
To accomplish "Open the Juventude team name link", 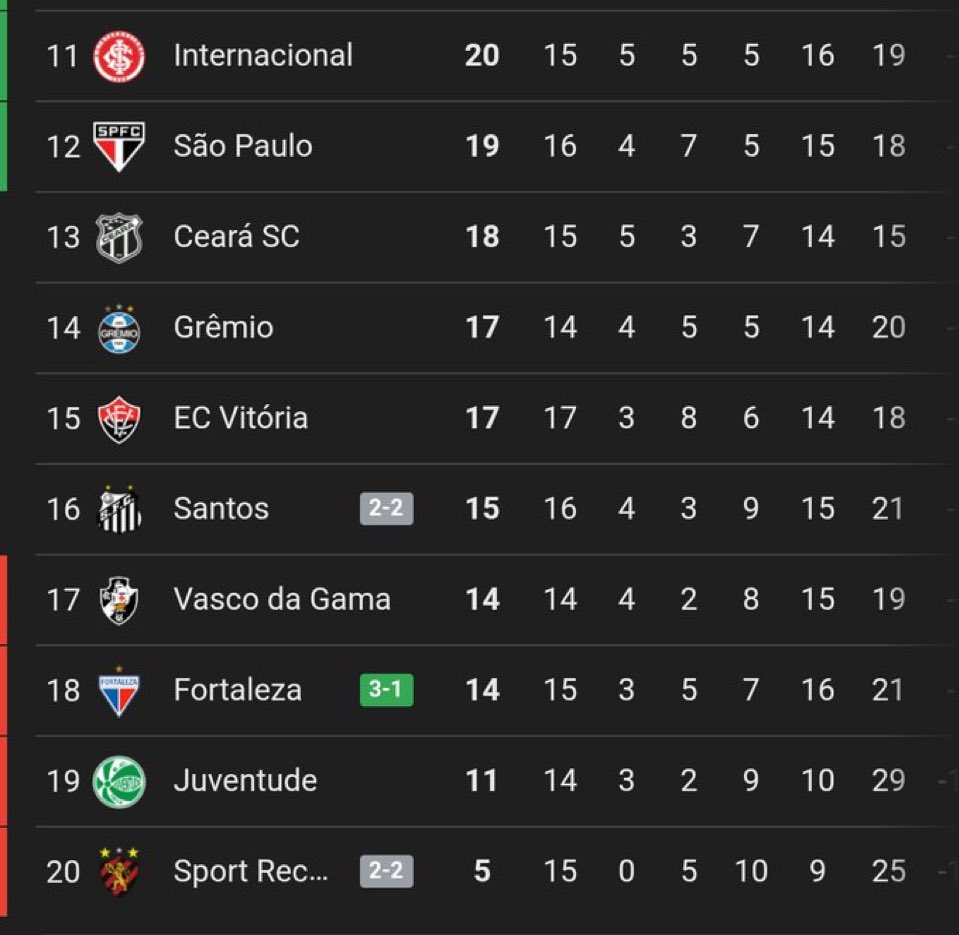I will click(x=245, y=780).
